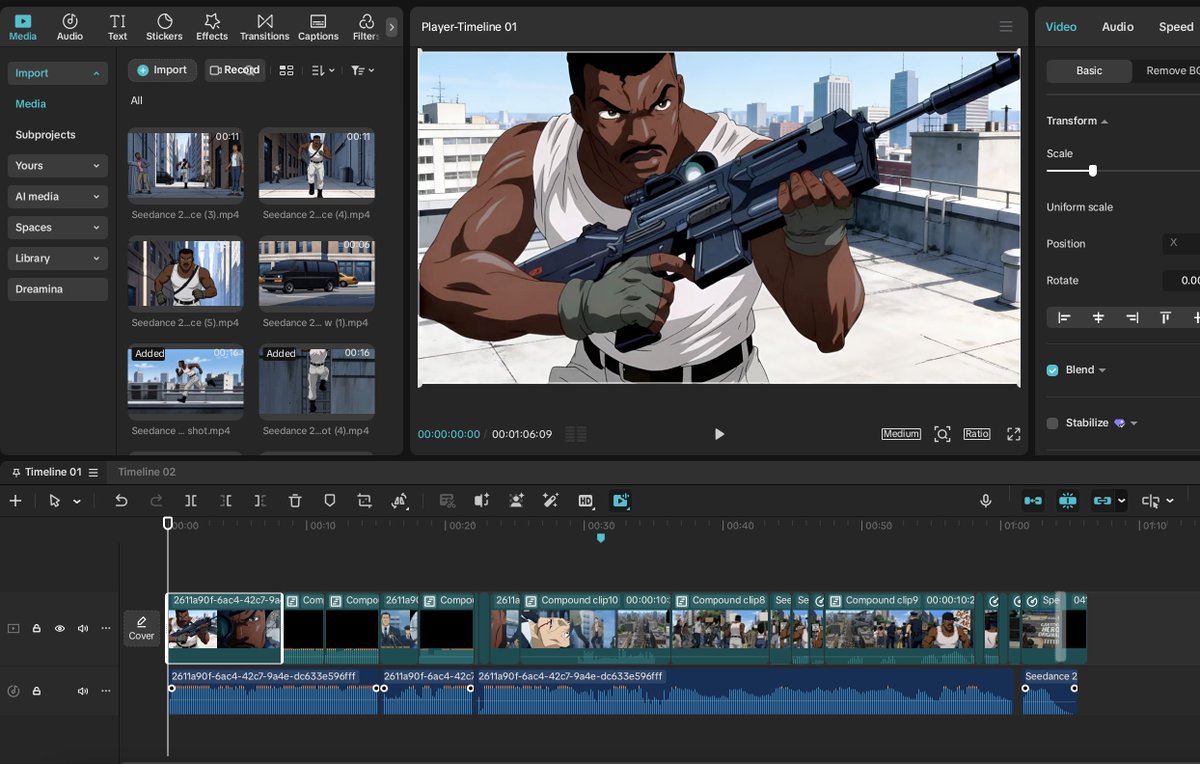This screenshot has width=1200, height=764.
Task: Open the Ratio button in player
Action: [x=977, y=434]
